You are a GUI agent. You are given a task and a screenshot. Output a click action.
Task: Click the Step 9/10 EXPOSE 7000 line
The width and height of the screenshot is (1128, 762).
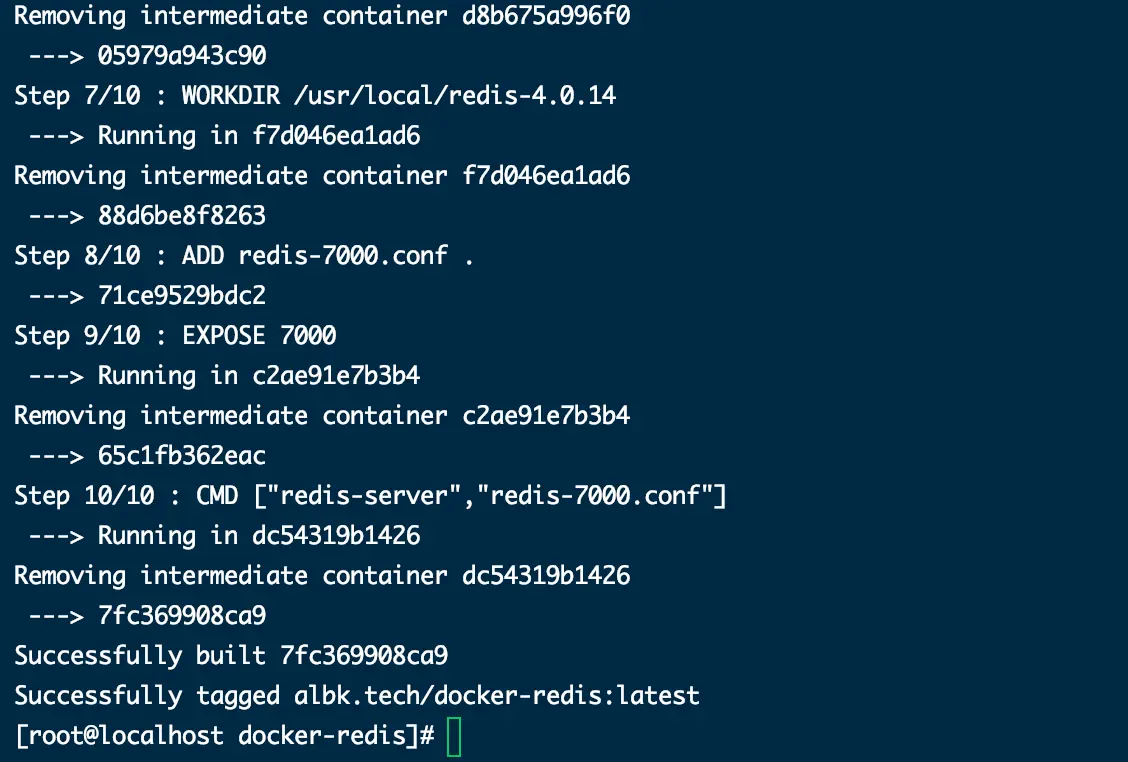176,335
